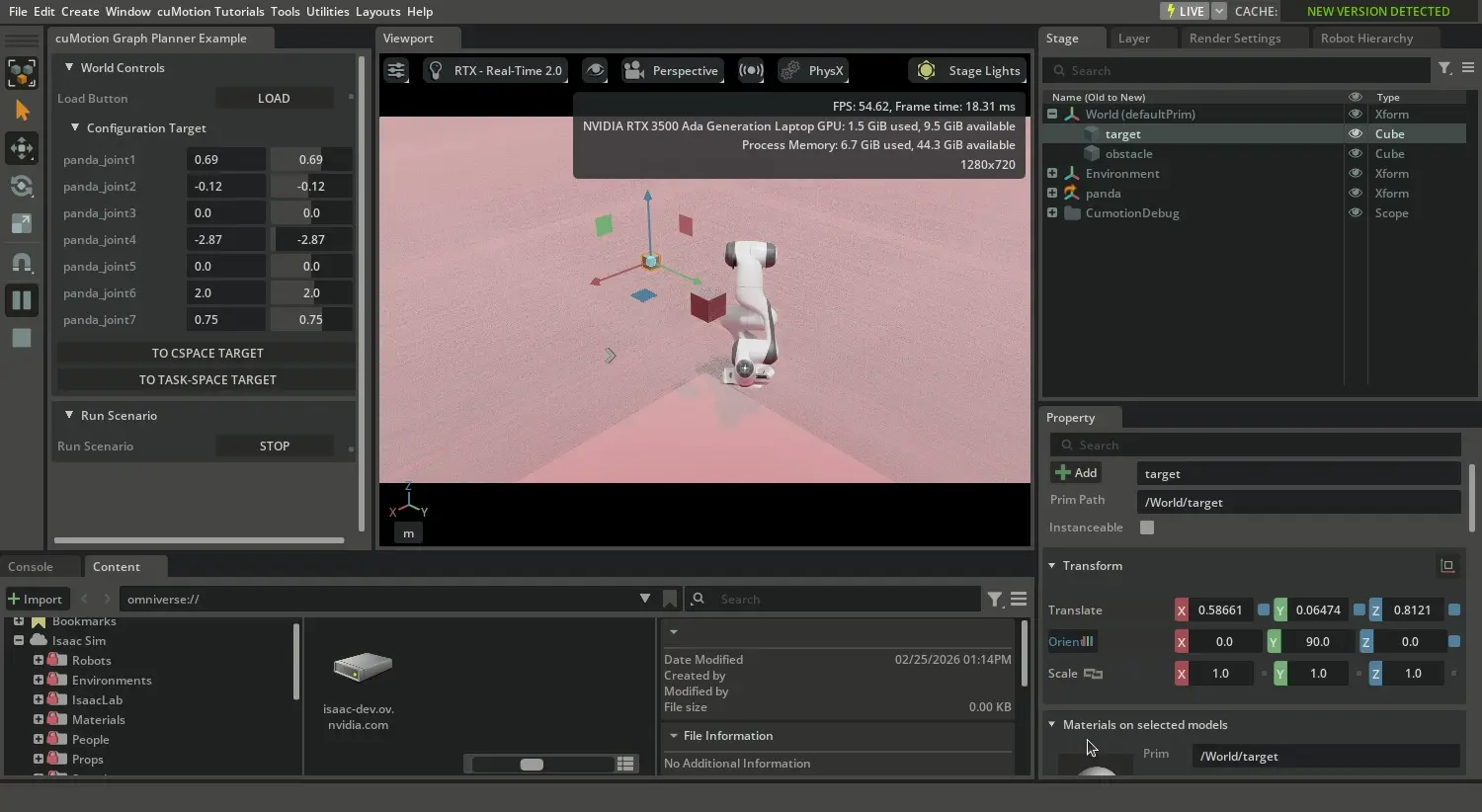Click the Stage Lights lighting icon
1482x812 pixels.
point(926,71)
